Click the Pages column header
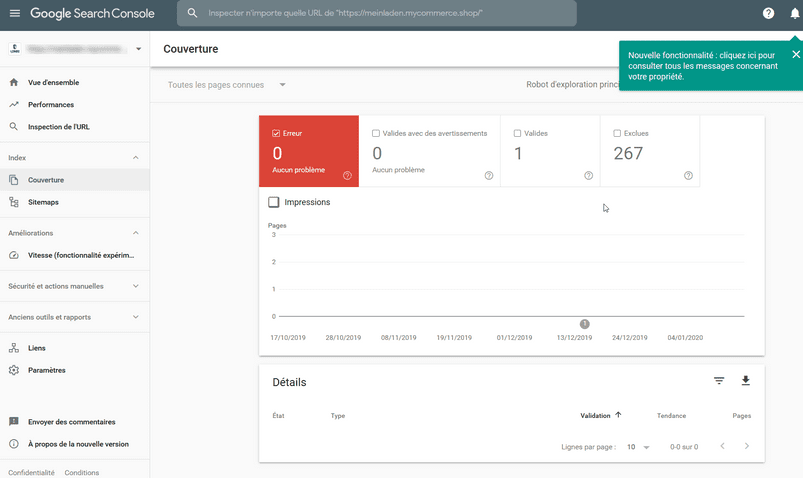 [x=742, y=415]
